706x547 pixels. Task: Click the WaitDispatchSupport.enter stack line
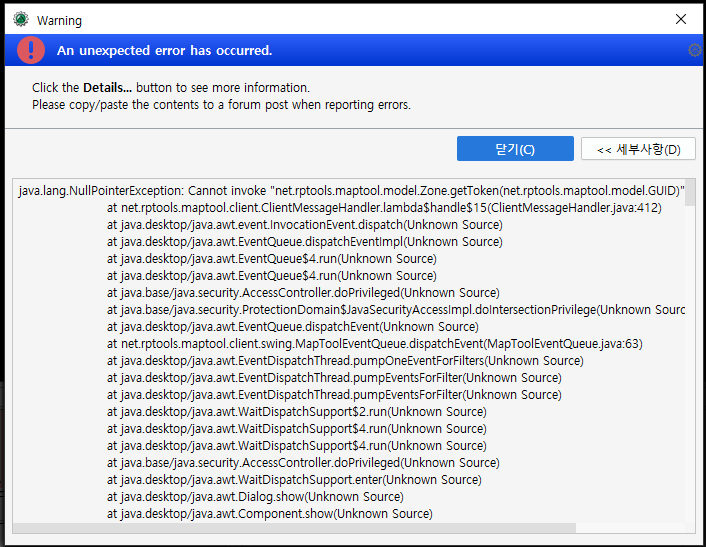point(294,480)
